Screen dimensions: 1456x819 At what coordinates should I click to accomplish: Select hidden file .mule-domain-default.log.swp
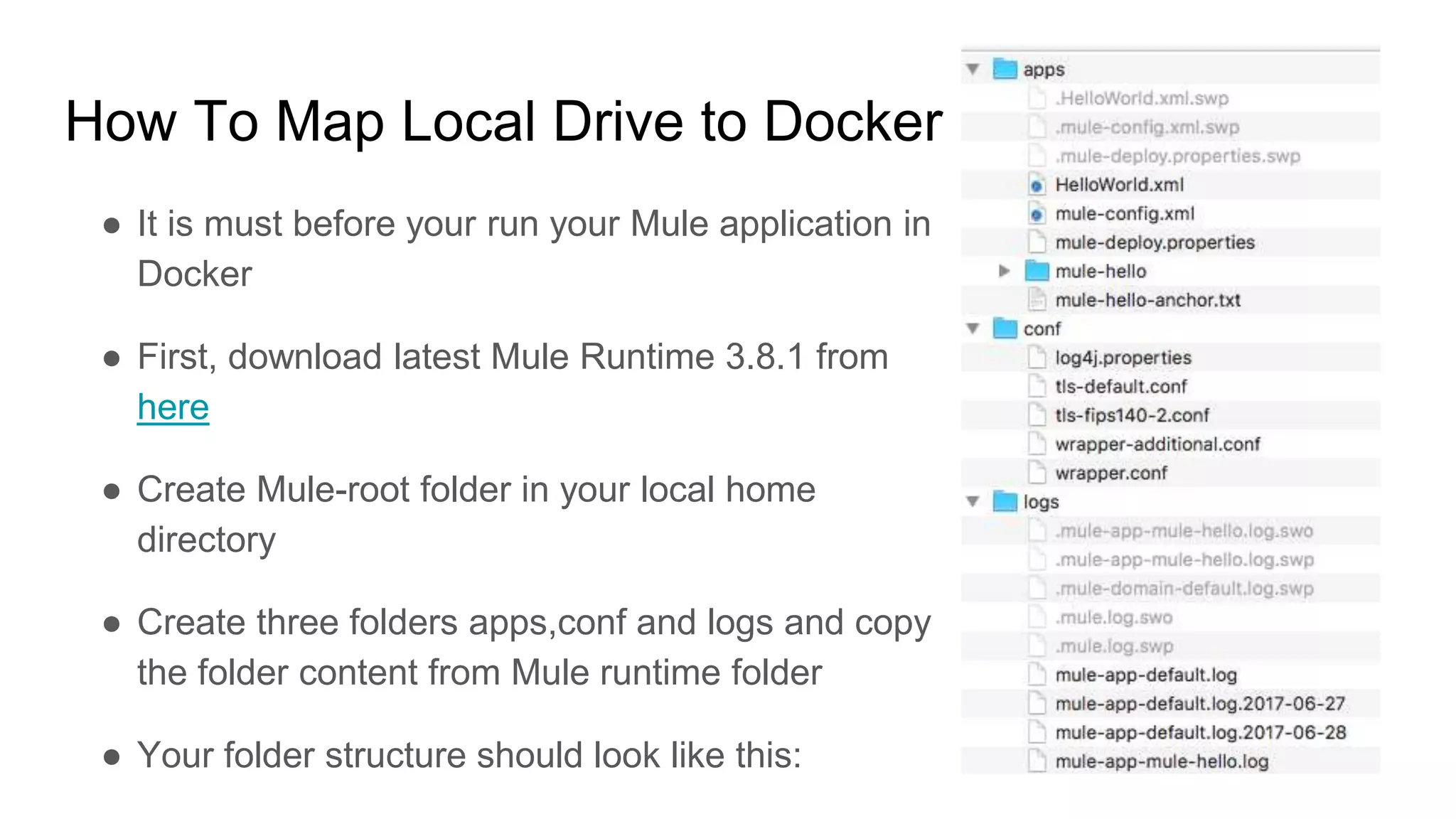1184,588
